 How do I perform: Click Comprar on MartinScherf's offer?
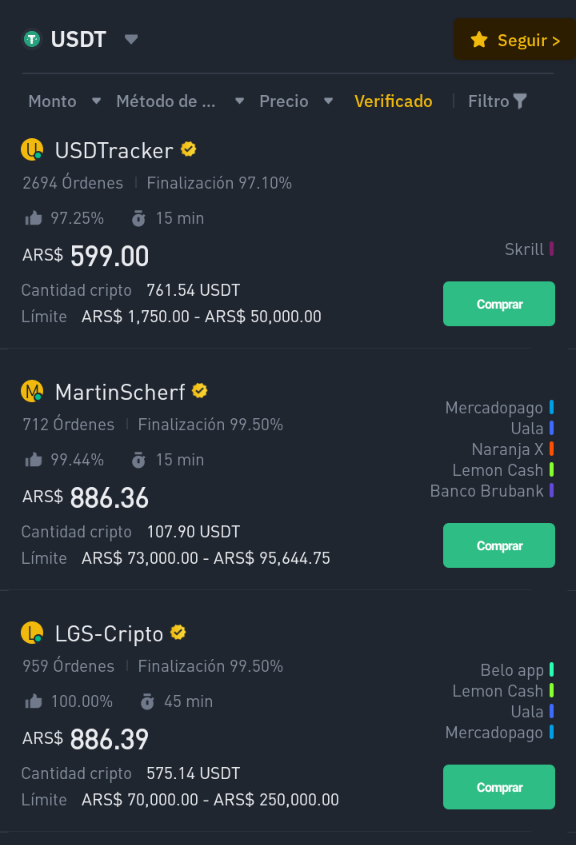point(498,545)
